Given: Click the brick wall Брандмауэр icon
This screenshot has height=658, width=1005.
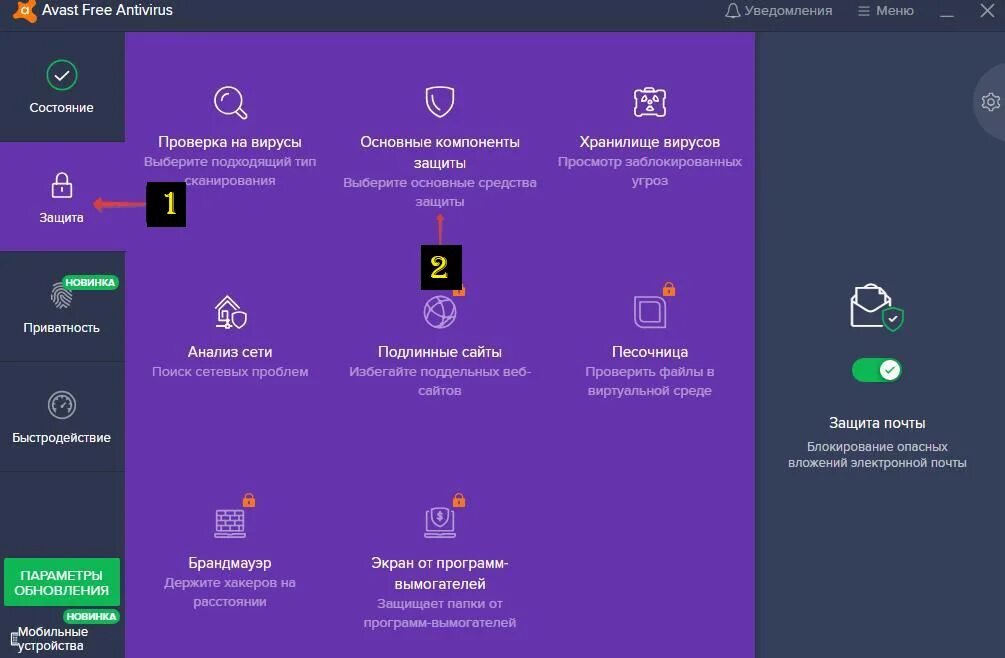Looking at the screenshot, I should click(x=229, y=523).
